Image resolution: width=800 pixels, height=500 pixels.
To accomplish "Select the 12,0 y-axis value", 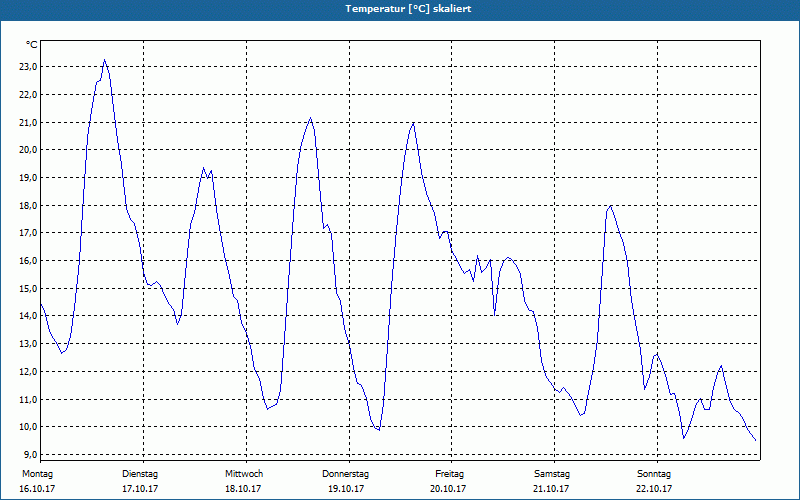I will pyautogui.click(x=27, y=371).
